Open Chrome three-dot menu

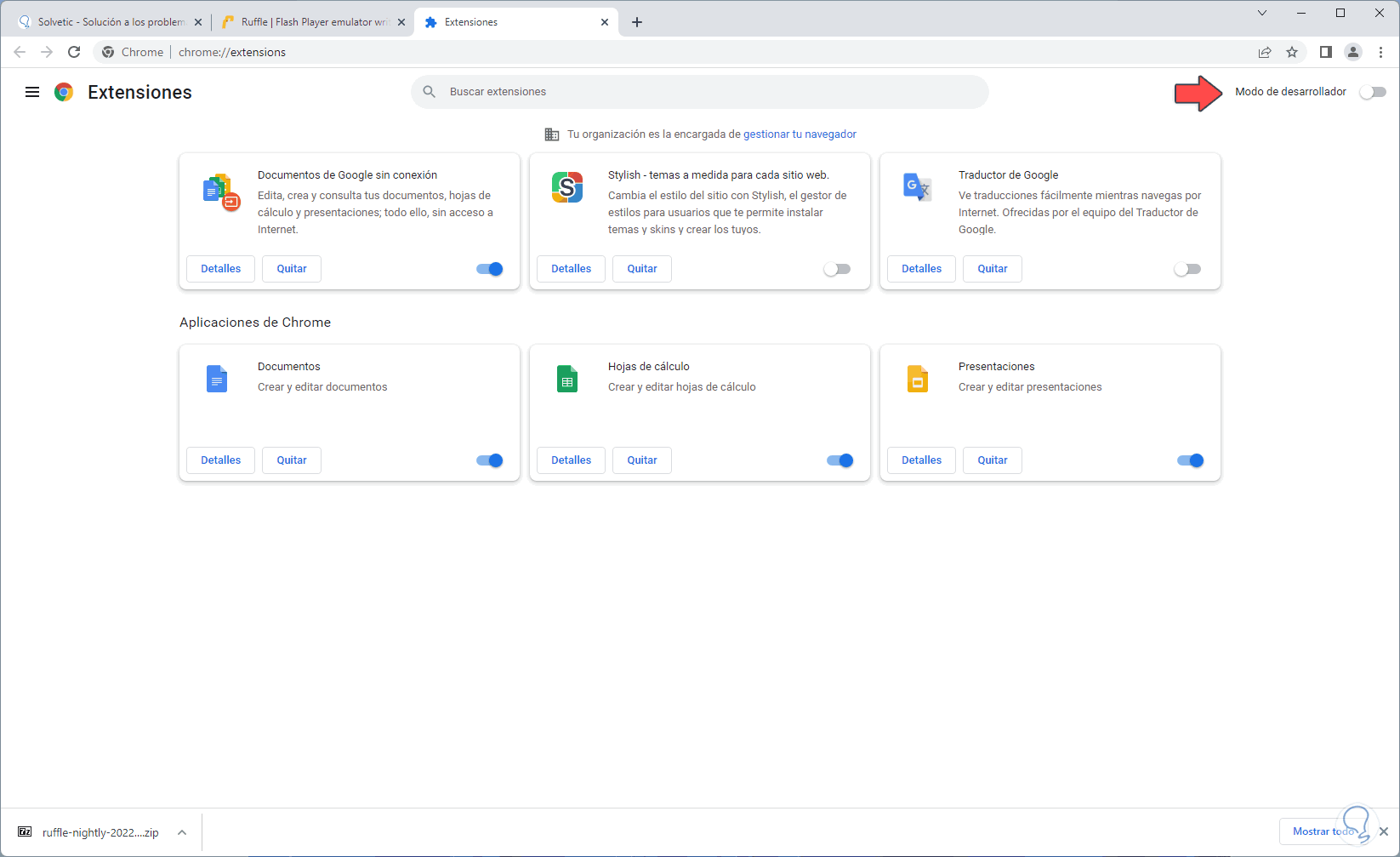(1381, 52)
